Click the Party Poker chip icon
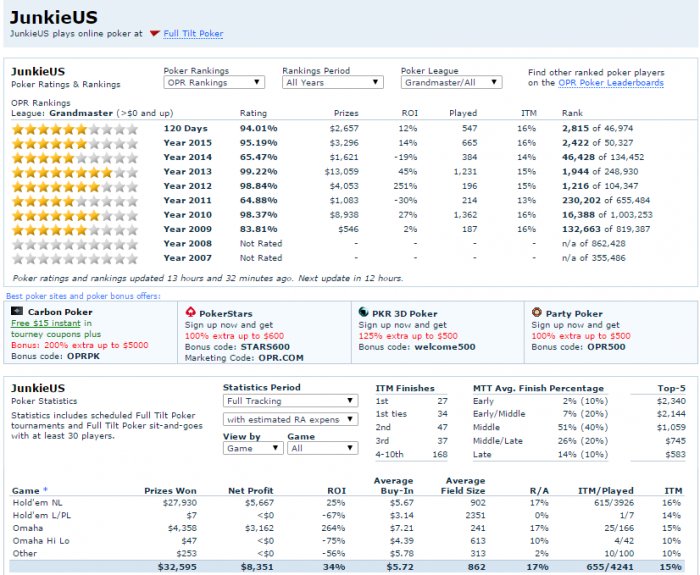This screenshot has height=575, width=700. coord(537,312)
